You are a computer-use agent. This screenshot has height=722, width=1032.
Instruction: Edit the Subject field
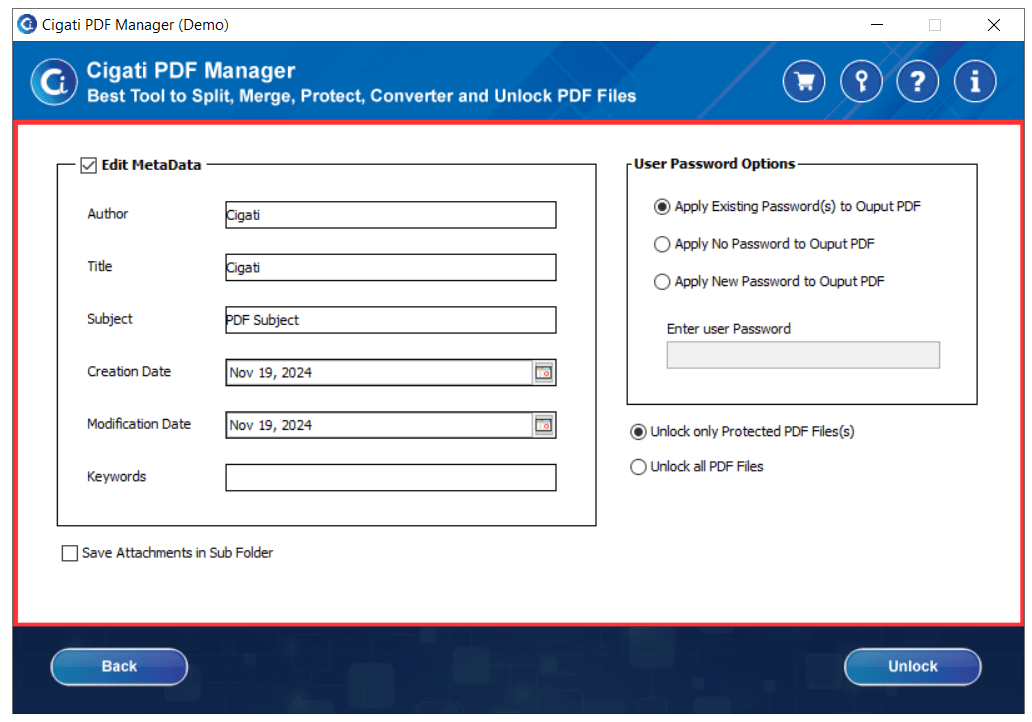(391, 321)
